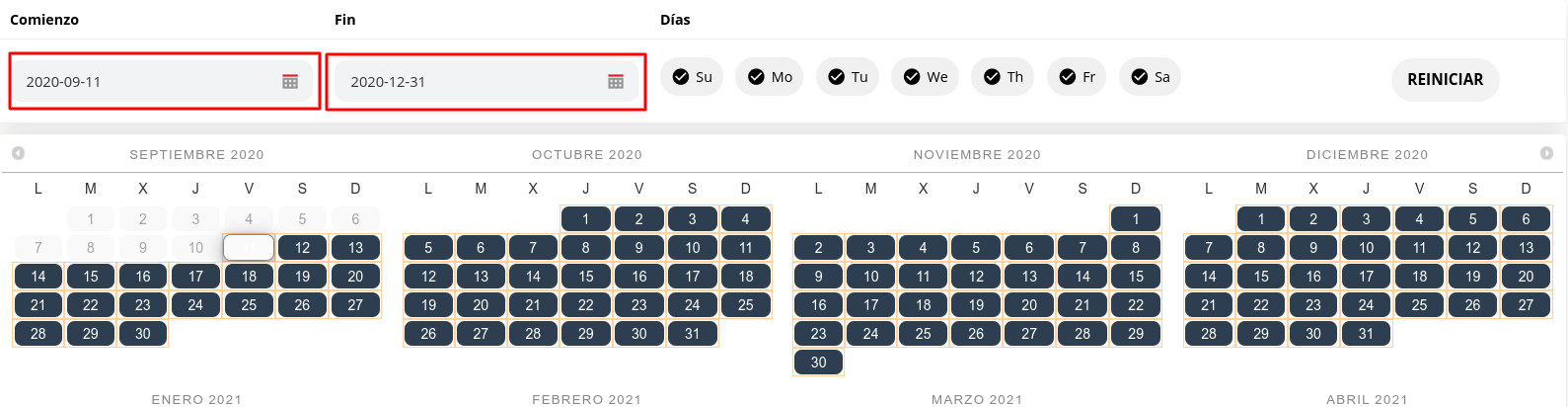Select September 11, 2020 in calendar

pos(249,247)
